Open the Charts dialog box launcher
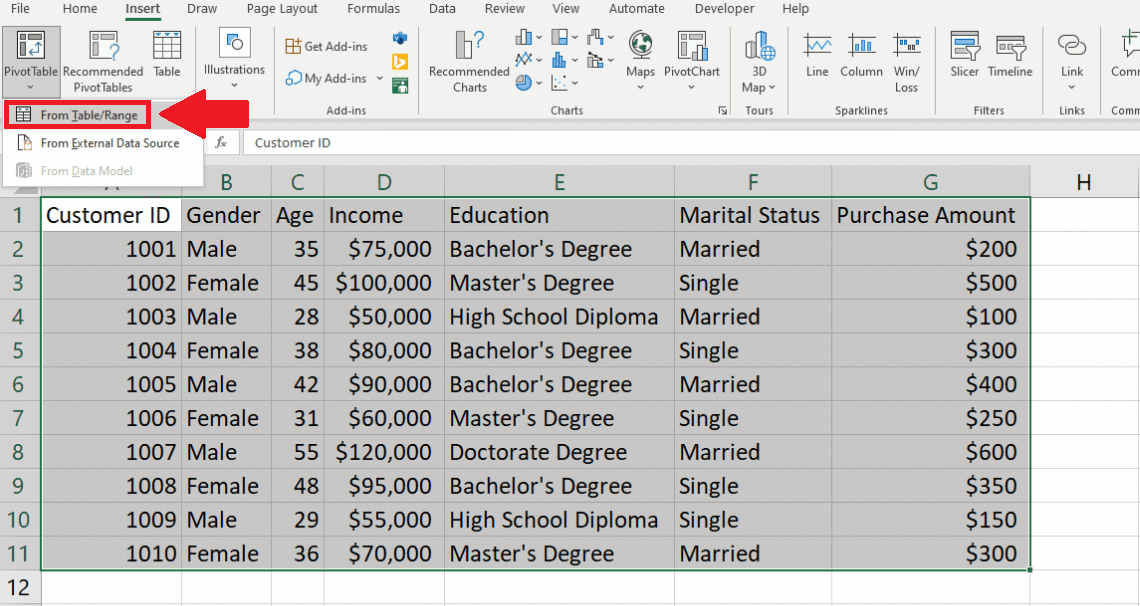 coord(723,111)
